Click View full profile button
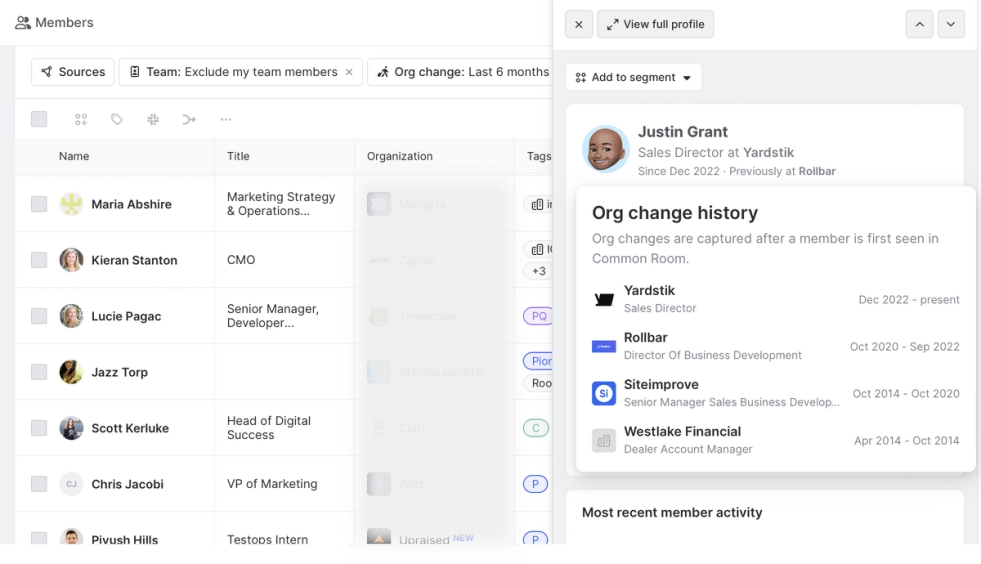 pyautogui.click(x=655, y=24)
